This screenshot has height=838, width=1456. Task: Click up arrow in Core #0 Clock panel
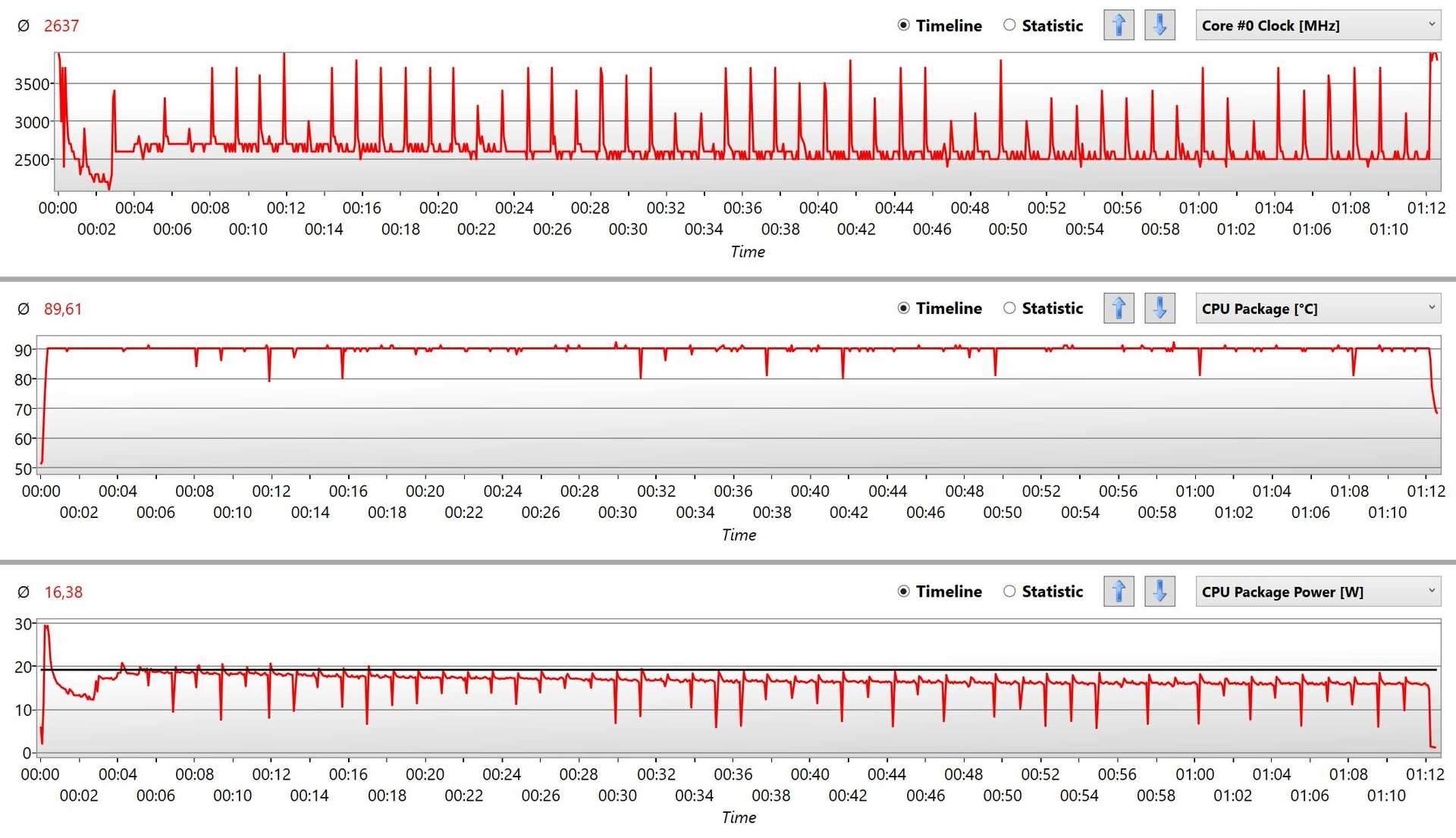1119,25
